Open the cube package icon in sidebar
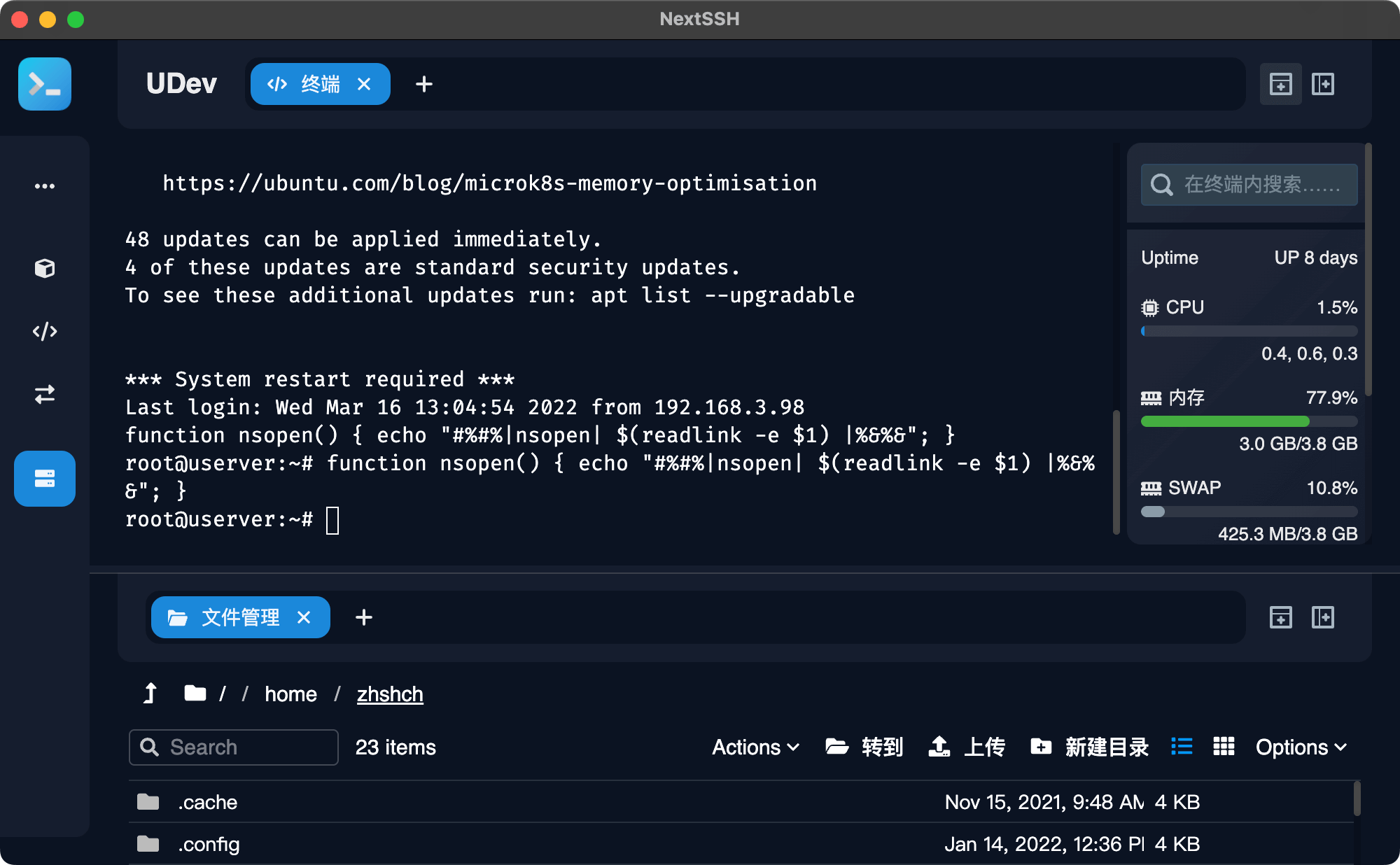Image resolution: width=1400 pixels, height=865 pixels. (45, 268)
